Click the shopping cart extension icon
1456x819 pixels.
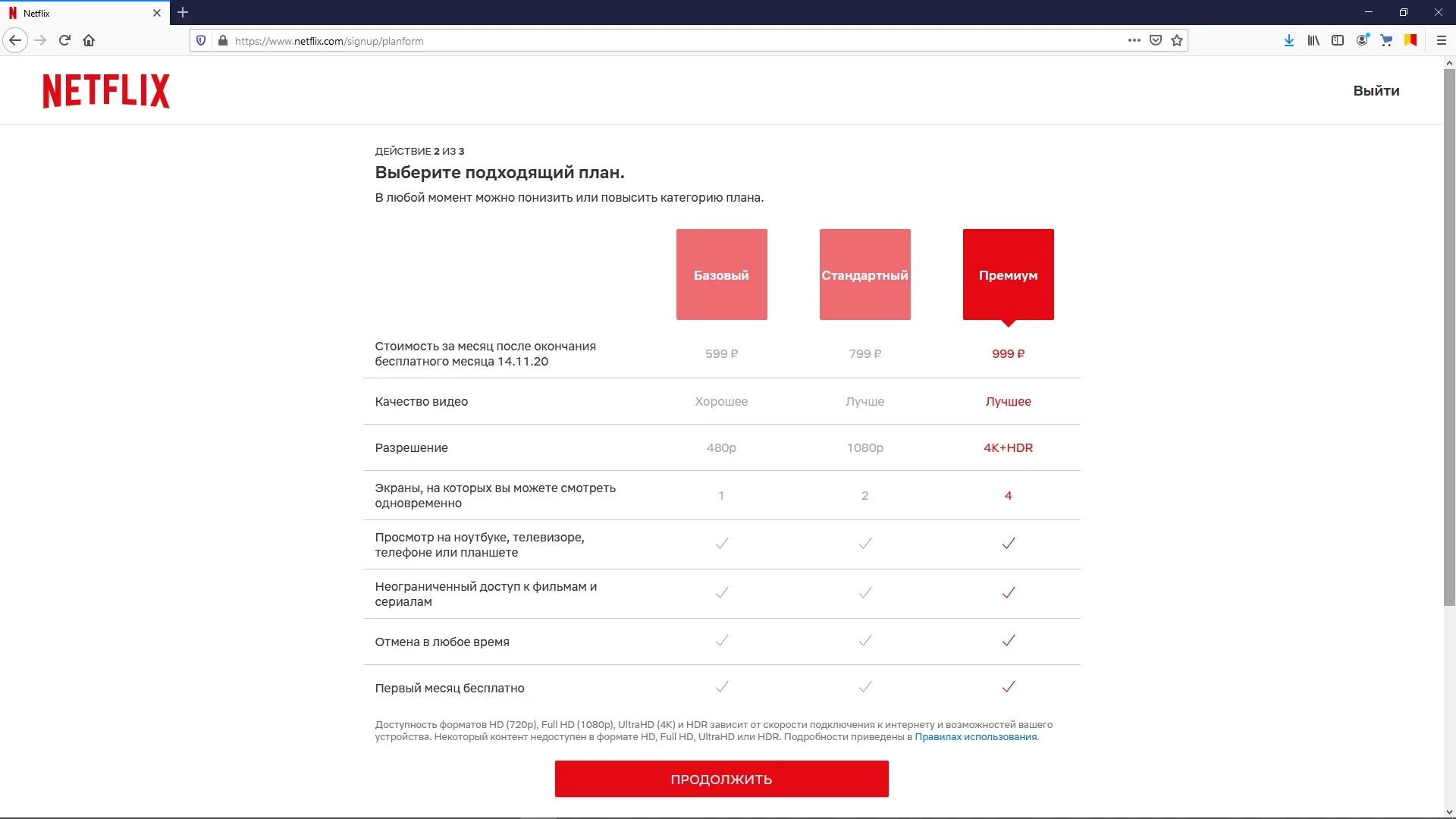pyautogui.click(x=1386, y=41)
